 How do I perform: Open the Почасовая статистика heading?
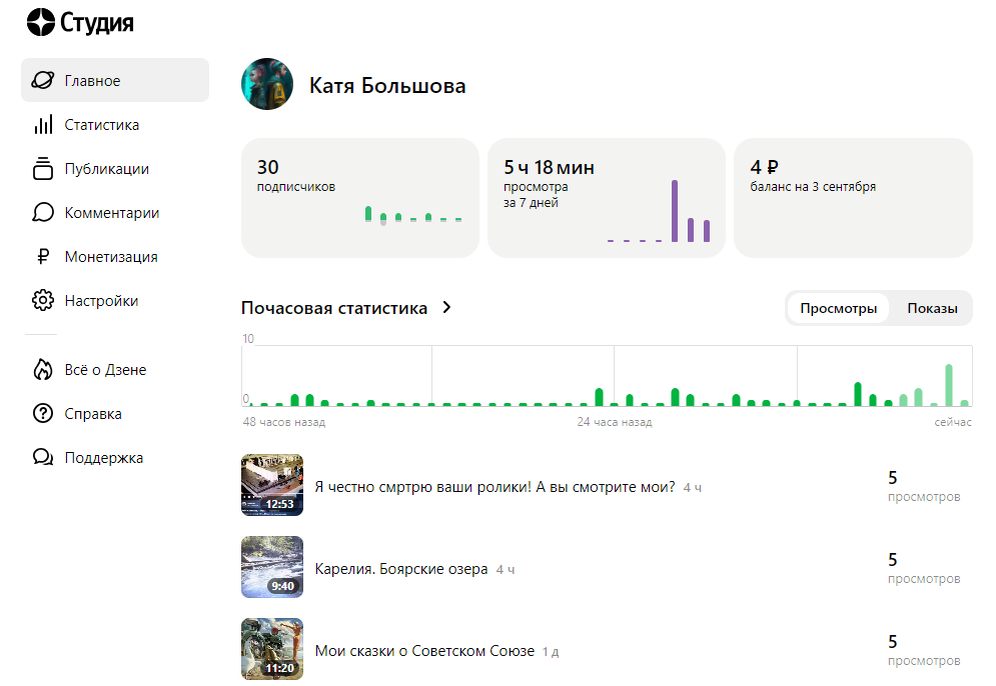coord(334,308)
